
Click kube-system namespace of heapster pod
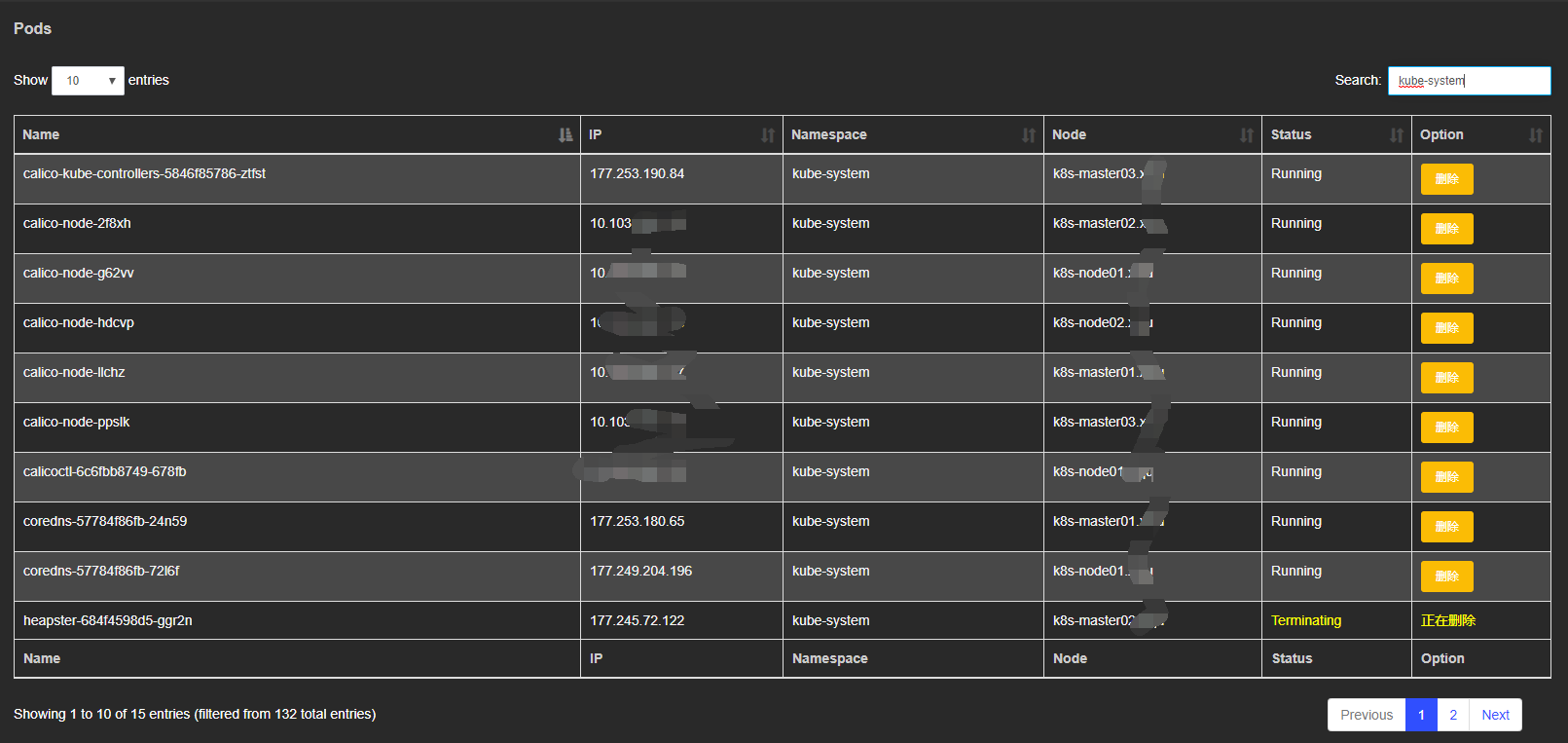coord(831,620)
